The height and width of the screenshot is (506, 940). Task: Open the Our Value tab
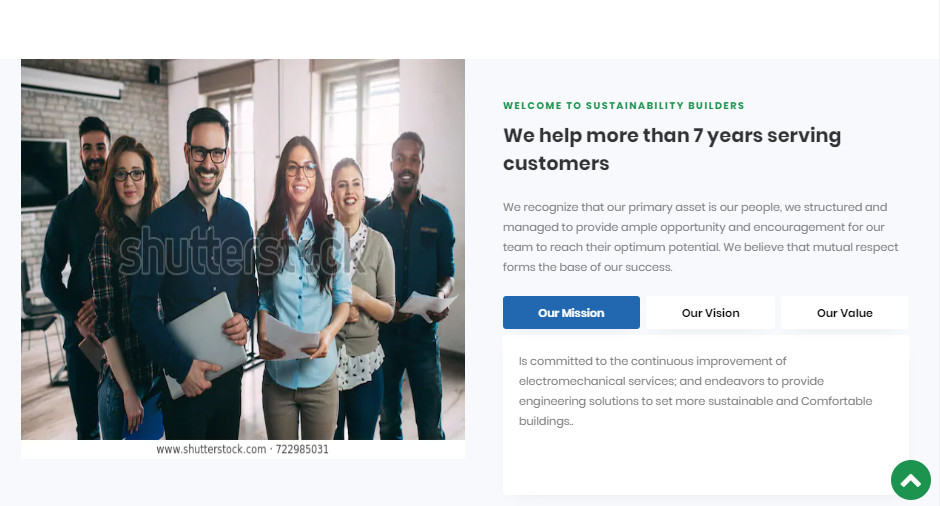(x=844, y=312)
